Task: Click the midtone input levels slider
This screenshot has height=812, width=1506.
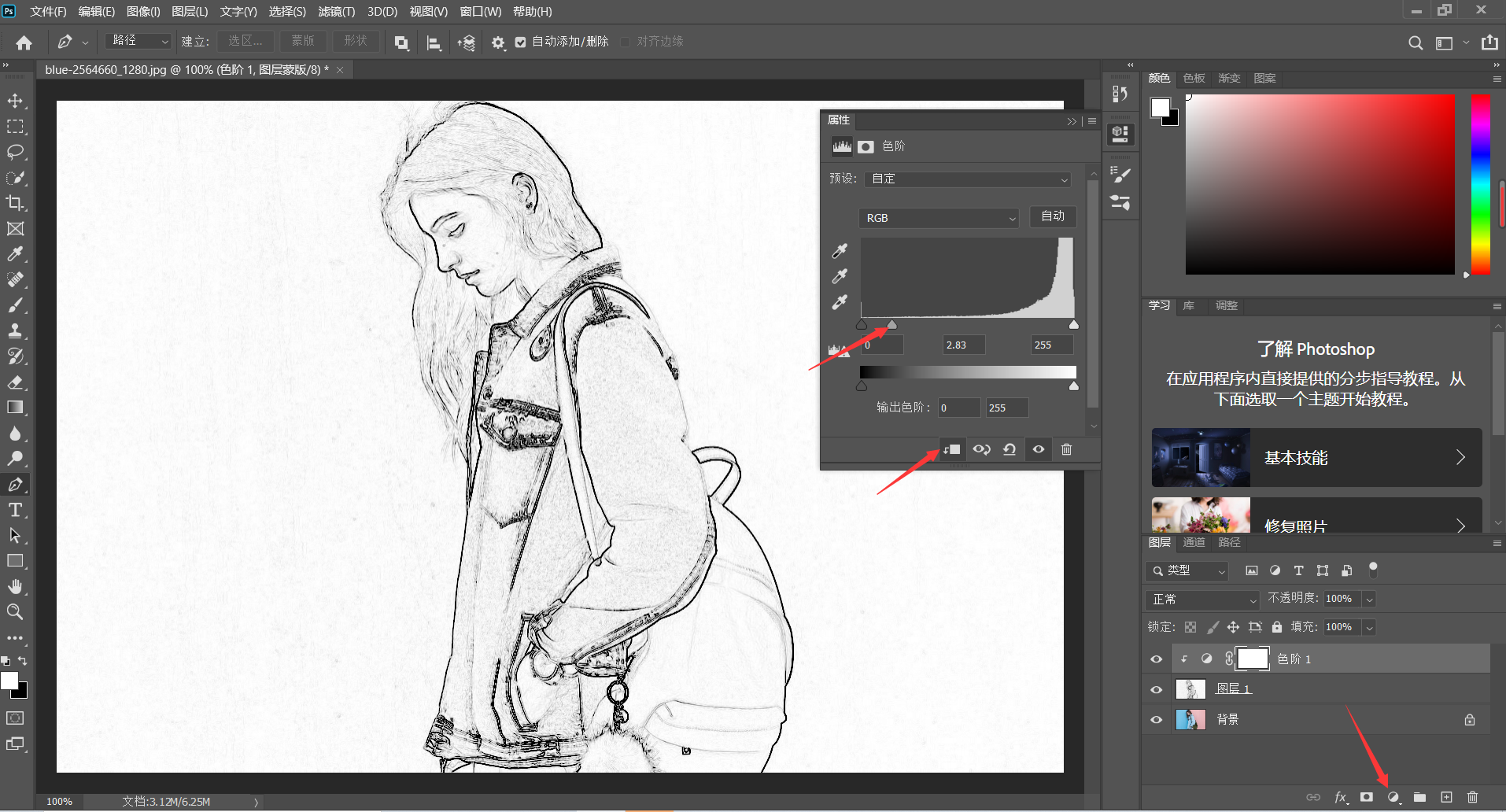Action: pyautogui.click(x=891, y=325)
